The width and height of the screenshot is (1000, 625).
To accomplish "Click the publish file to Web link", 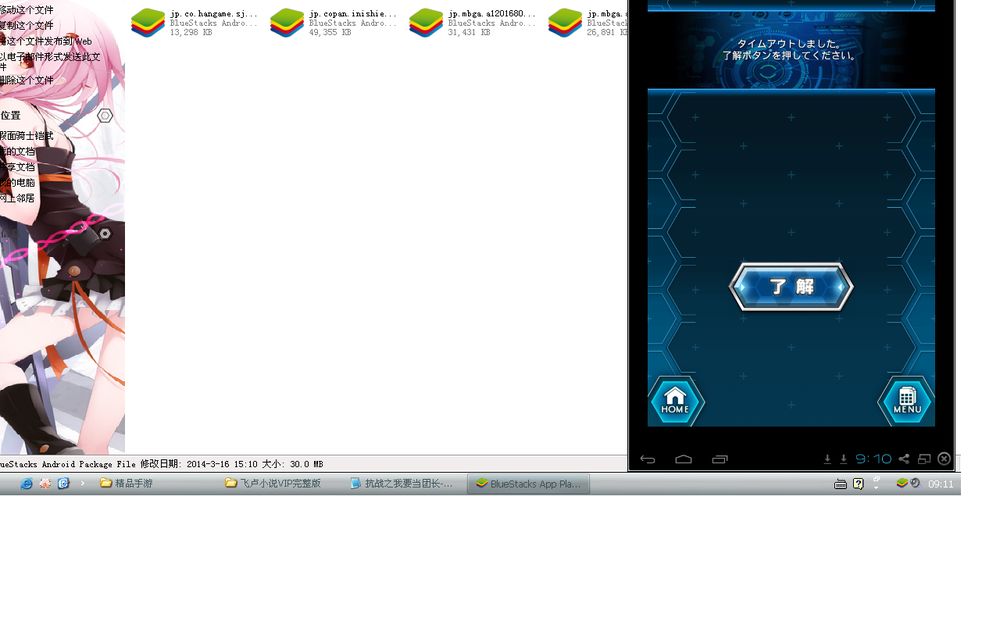I will [46, 41].
